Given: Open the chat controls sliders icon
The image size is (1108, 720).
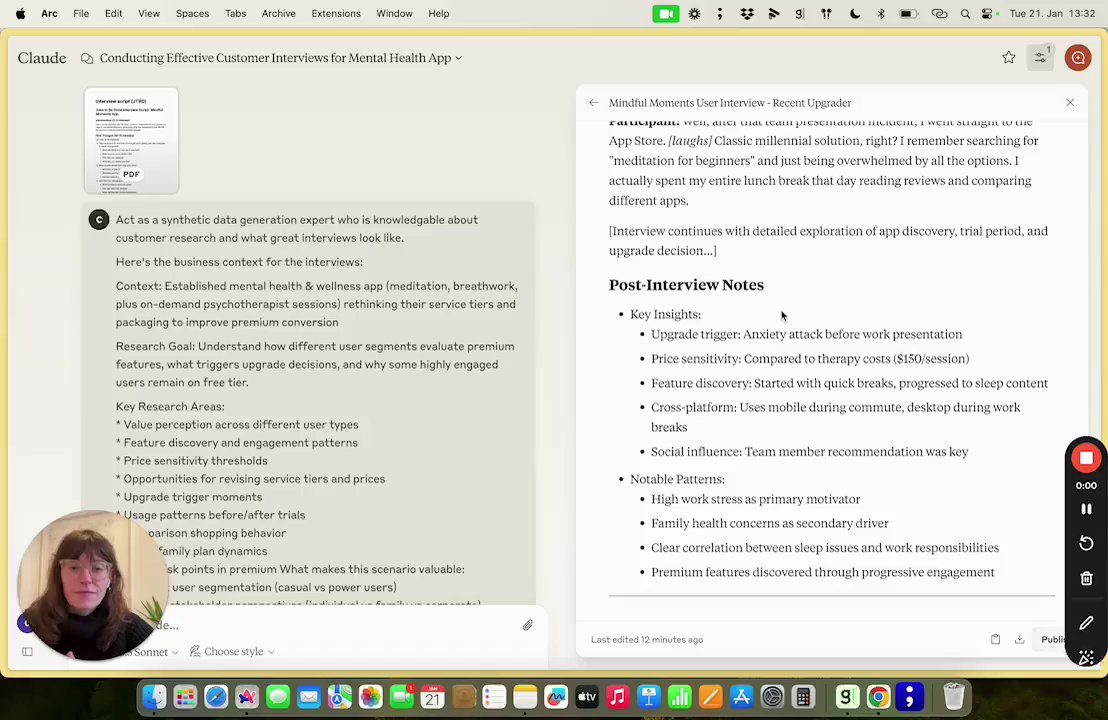Looking at the screenshot, I should 1040,58.
